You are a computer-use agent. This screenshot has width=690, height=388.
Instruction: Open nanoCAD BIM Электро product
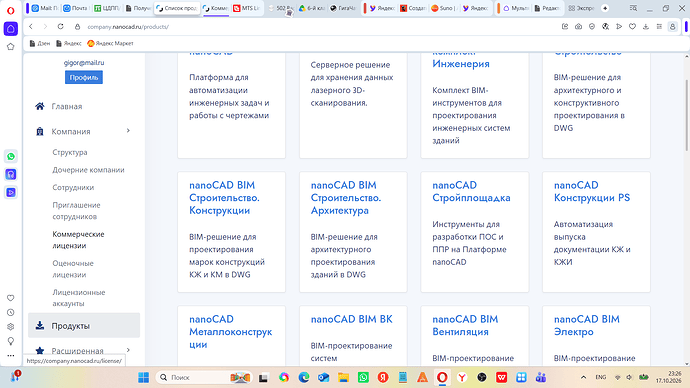click(586, 326)
